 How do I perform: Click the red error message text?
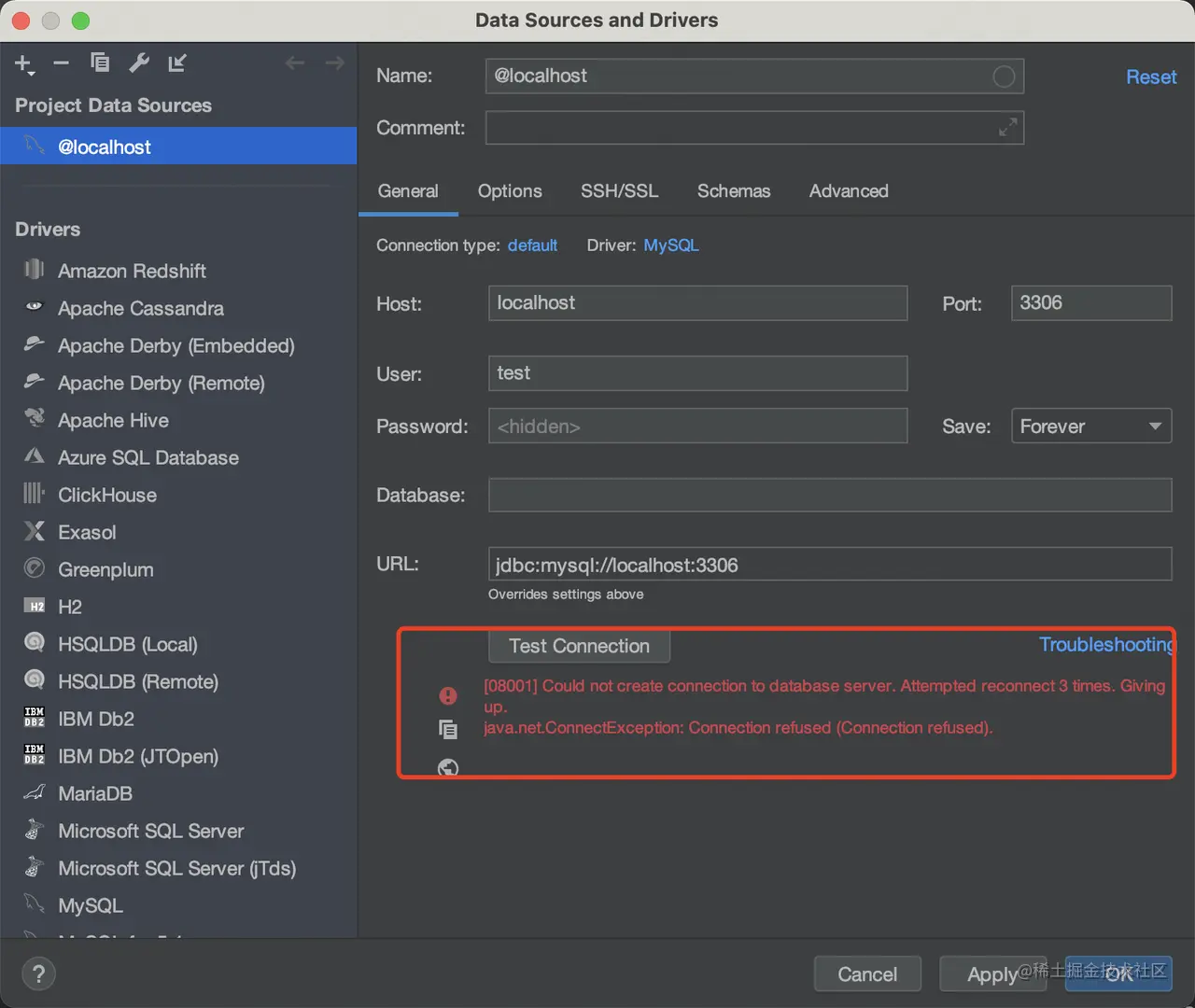point(824,707)
